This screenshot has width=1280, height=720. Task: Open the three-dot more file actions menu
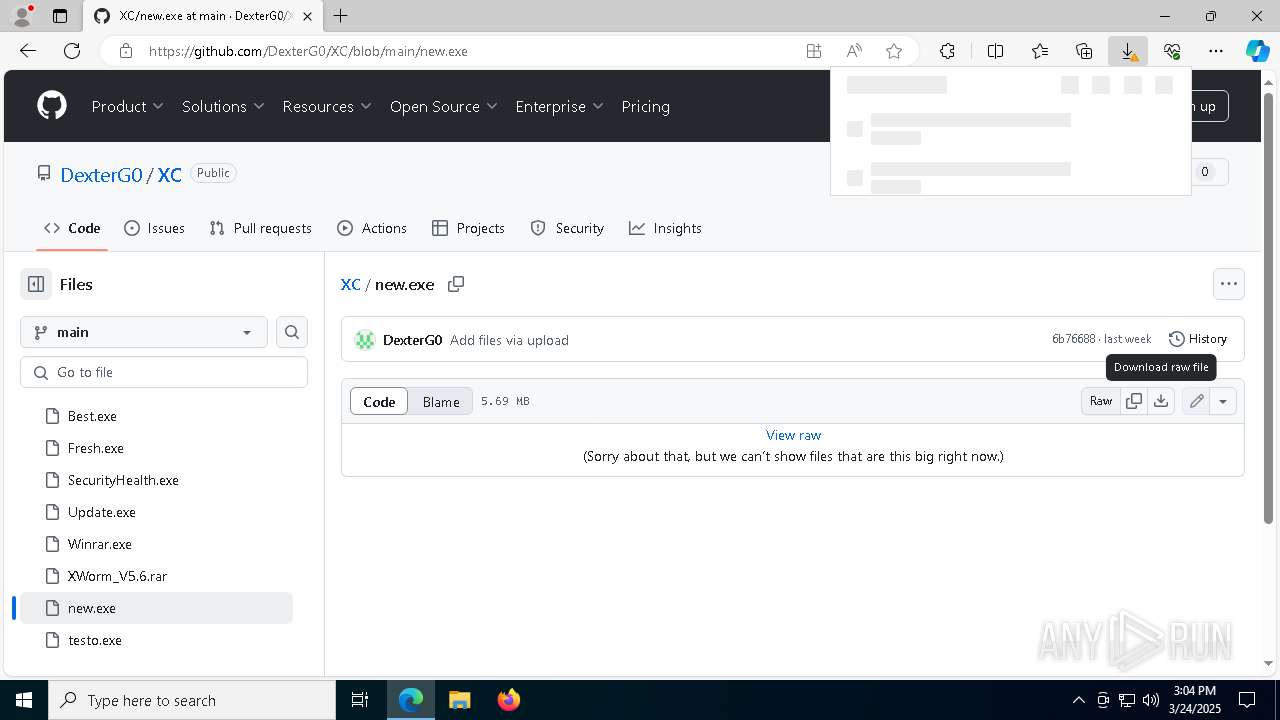1229,284
